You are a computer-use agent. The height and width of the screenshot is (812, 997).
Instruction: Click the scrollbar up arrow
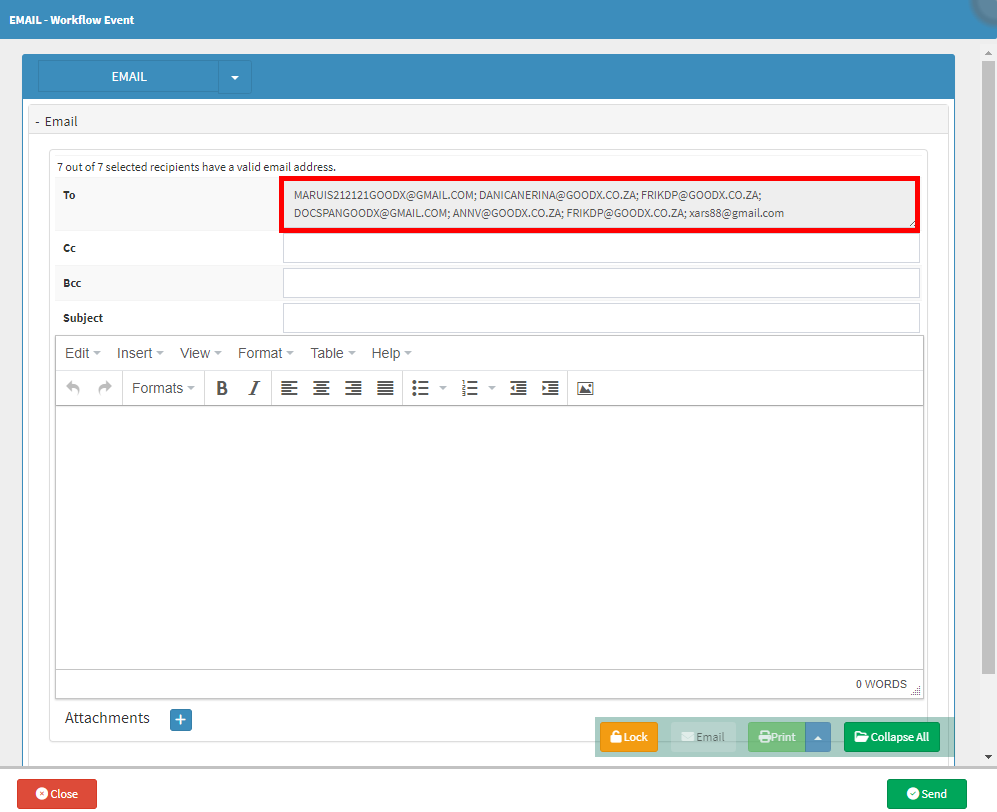coord(988,53)
